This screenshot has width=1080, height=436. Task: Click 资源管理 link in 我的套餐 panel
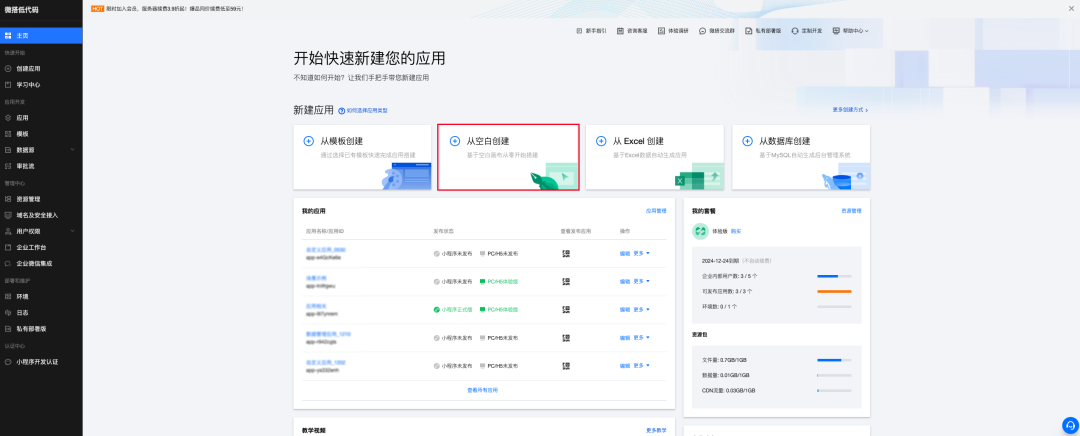tap(851, 211)
